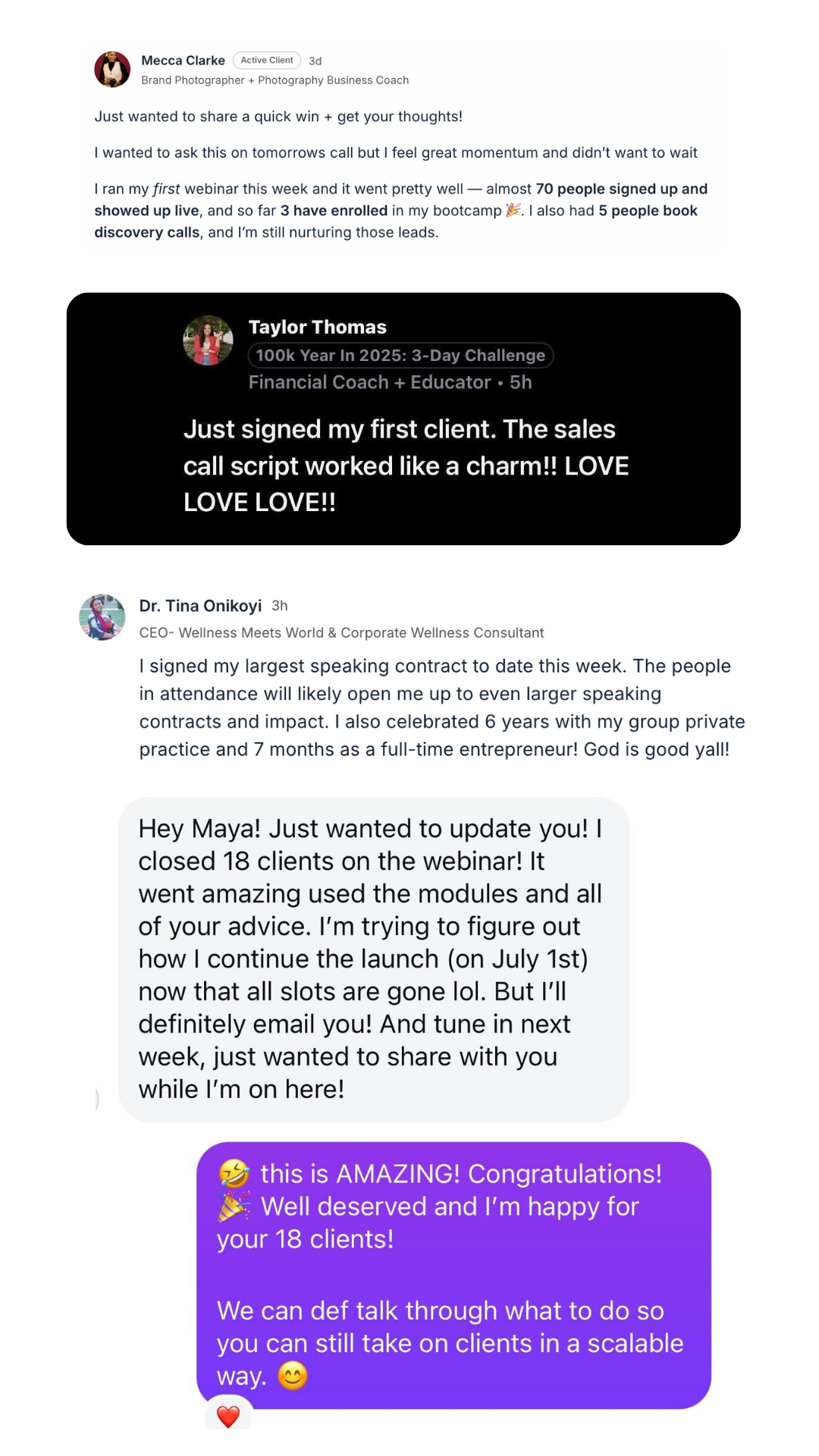Open Dr. Tina Onikoyi's profile photo
Screen dimensions: 819x1456
102,617
